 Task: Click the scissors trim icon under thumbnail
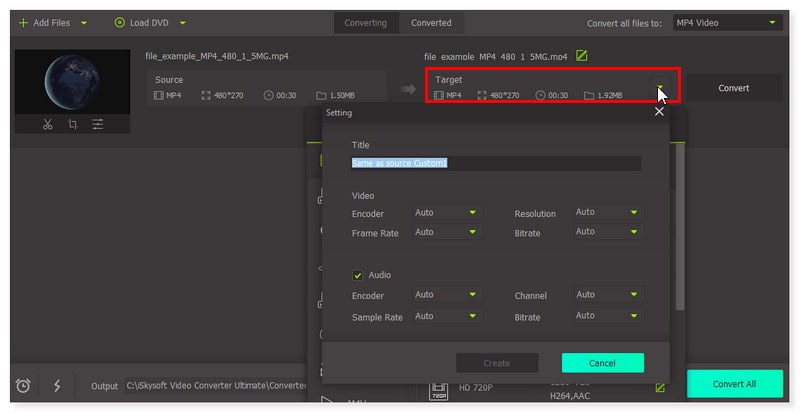click(x=47, y=124)
